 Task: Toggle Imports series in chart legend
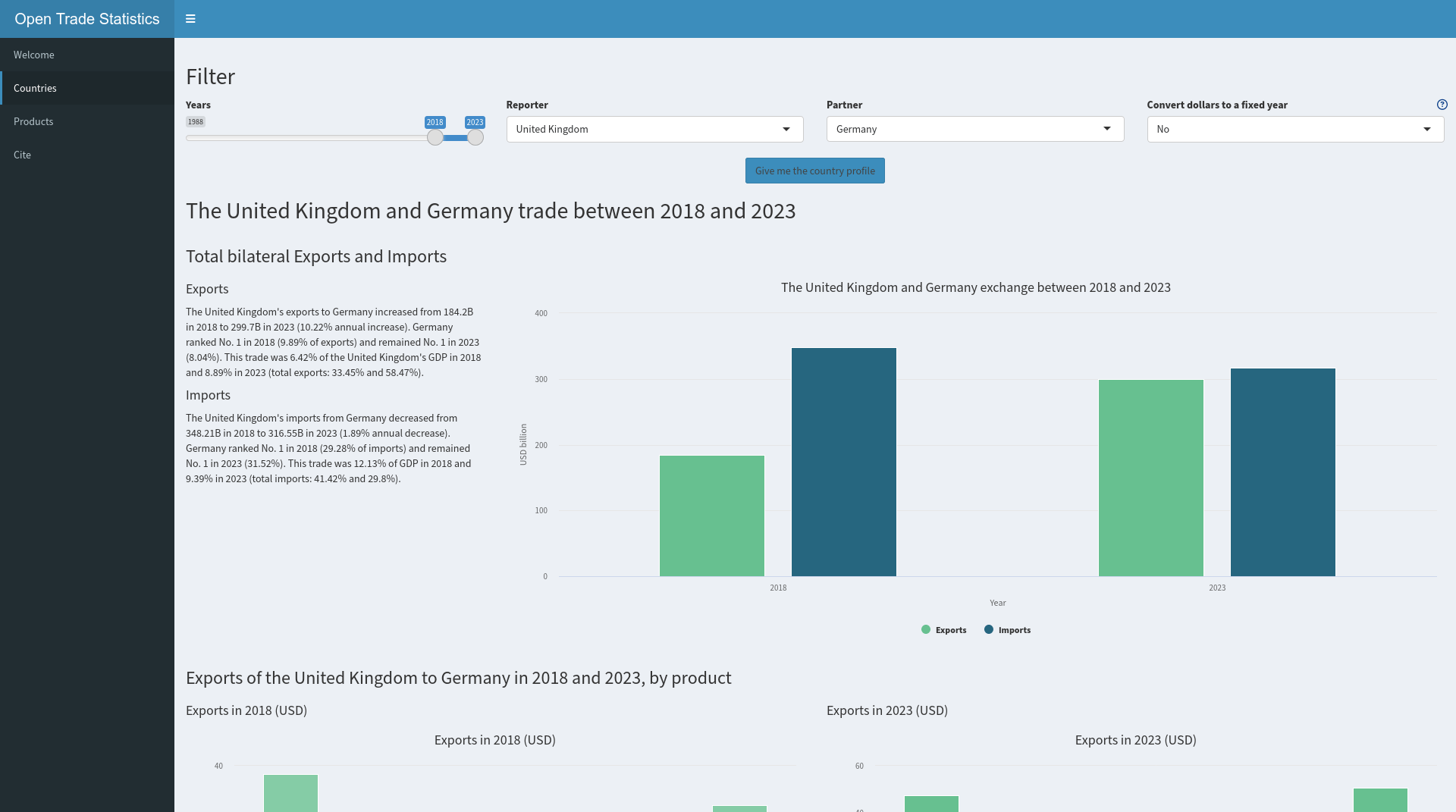pyautogui.click(x=1007, y=630)
